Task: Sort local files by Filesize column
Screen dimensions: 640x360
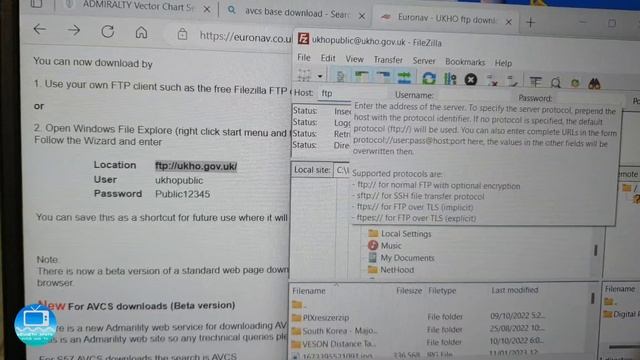Action: 409,291
